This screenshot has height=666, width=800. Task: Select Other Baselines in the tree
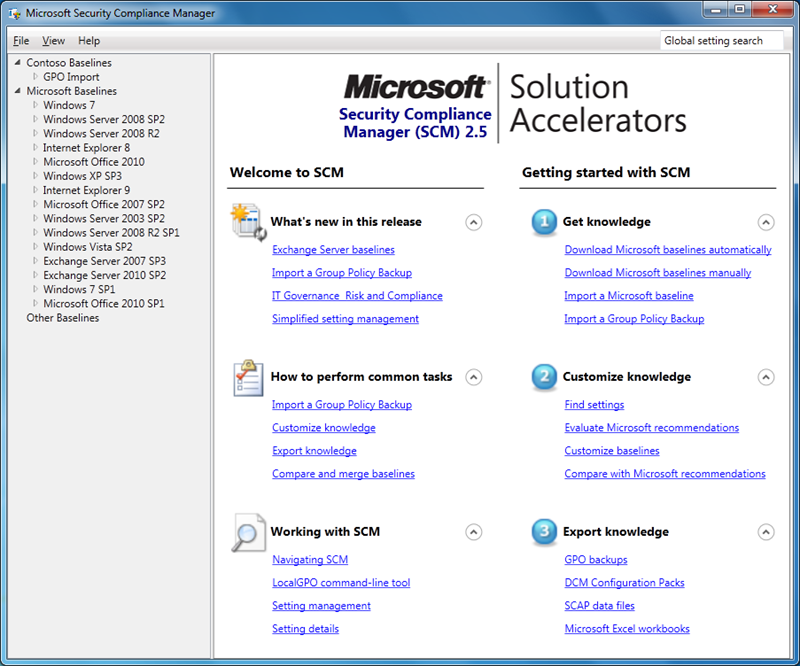63,318
